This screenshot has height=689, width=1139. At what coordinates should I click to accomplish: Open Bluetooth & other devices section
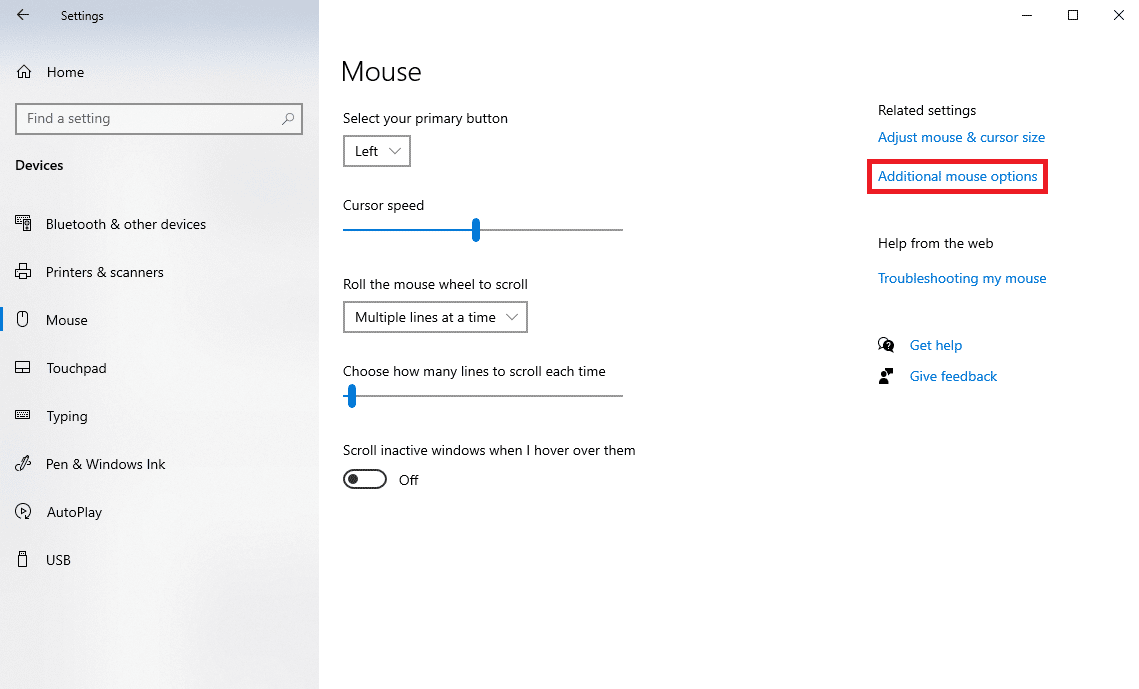click(x=126, y=224)
